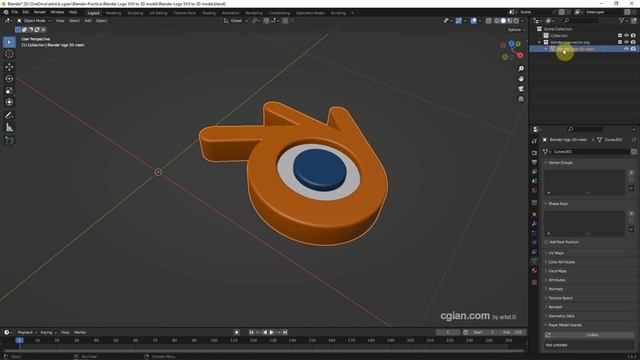This screenshot has height=360, width=640.
Task: Open the Render menu
Action: click(40, 12)
